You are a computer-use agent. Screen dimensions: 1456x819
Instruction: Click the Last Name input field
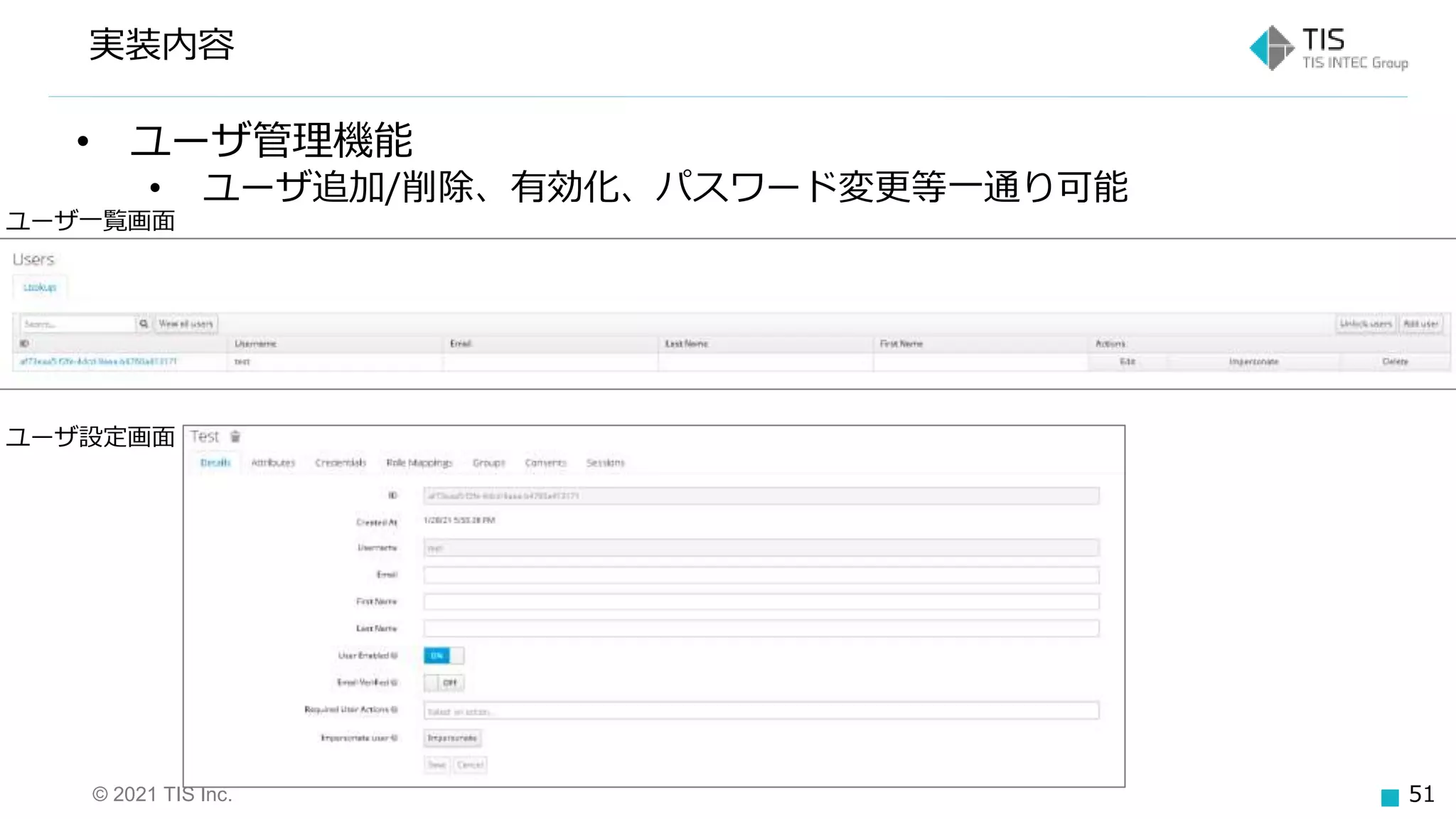point(761,628)
